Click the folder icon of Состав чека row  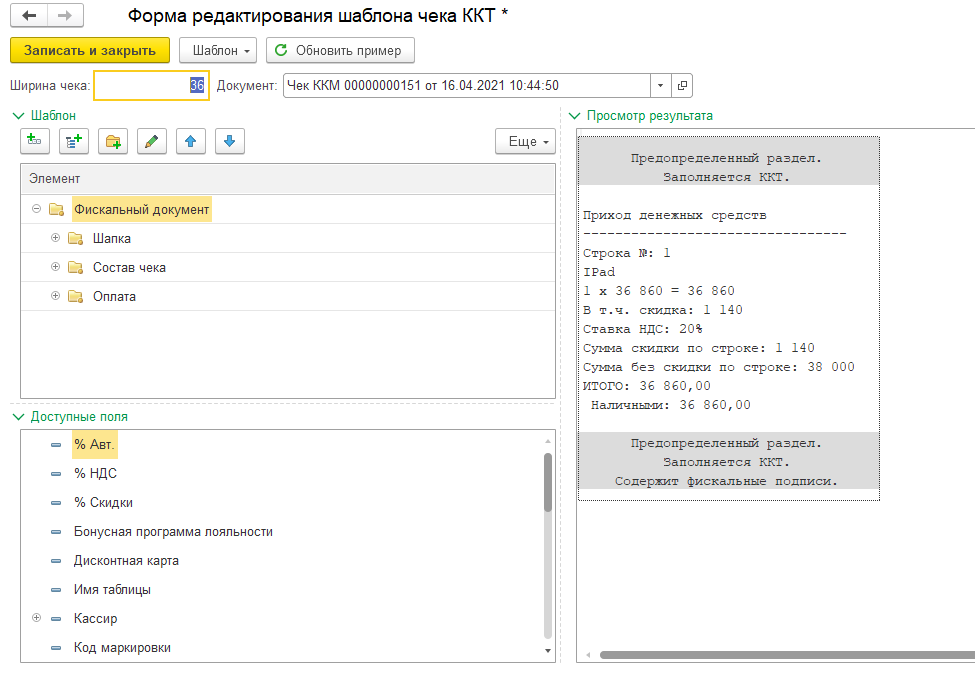tap(75, 267)
